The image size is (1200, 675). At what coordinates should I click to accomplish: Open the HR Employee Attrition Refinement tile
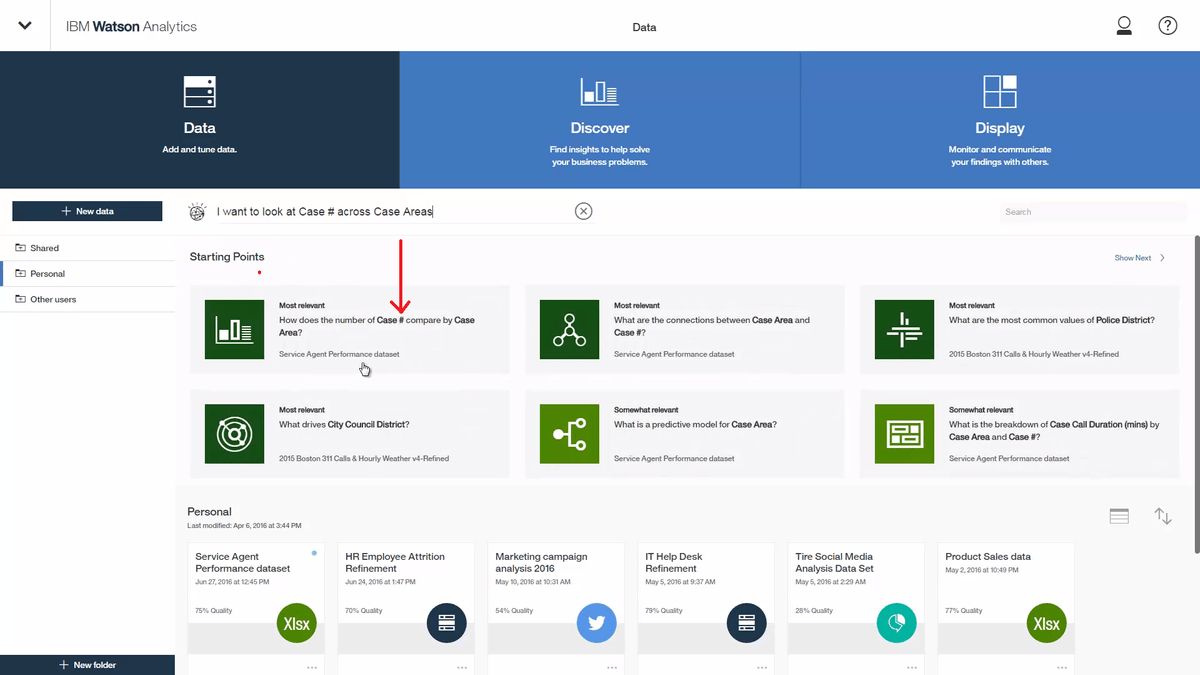pos(405,606)
